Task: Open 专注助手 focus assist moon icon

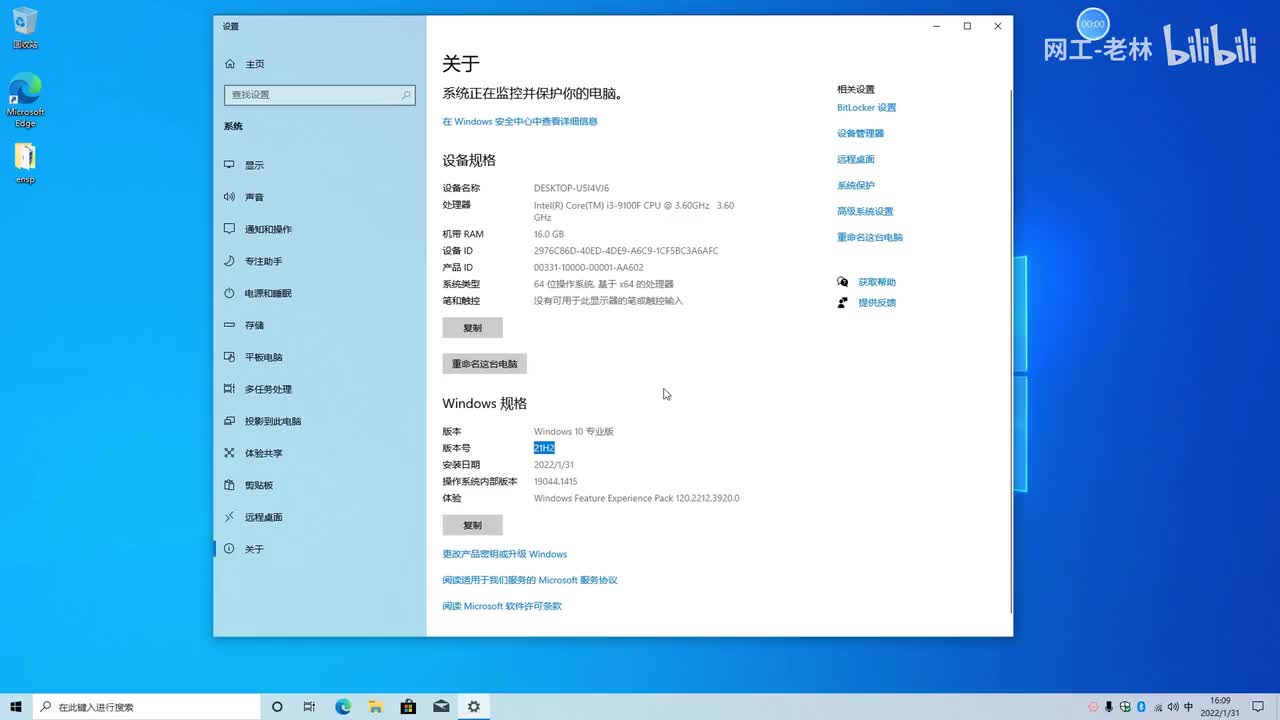Action: click(x=229, y=261)
